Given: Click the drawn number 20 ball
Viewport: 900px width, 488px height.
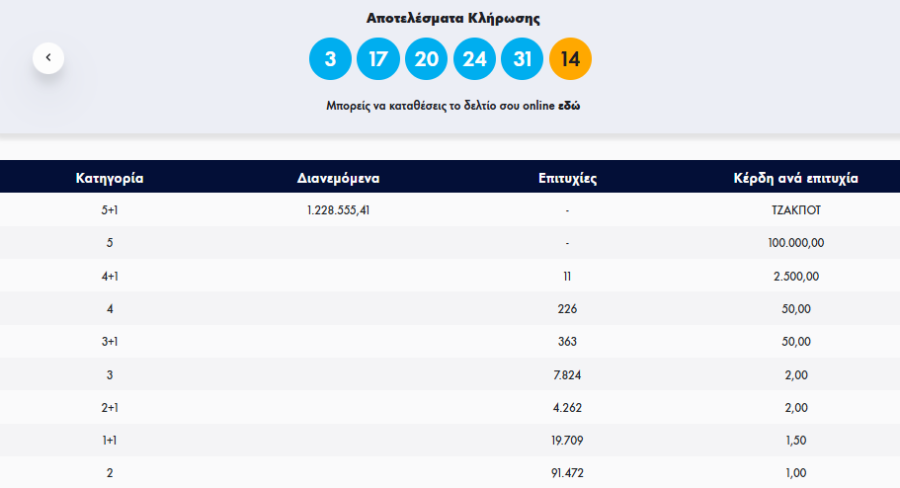Looking at the screenshot, I should (426, 59).
